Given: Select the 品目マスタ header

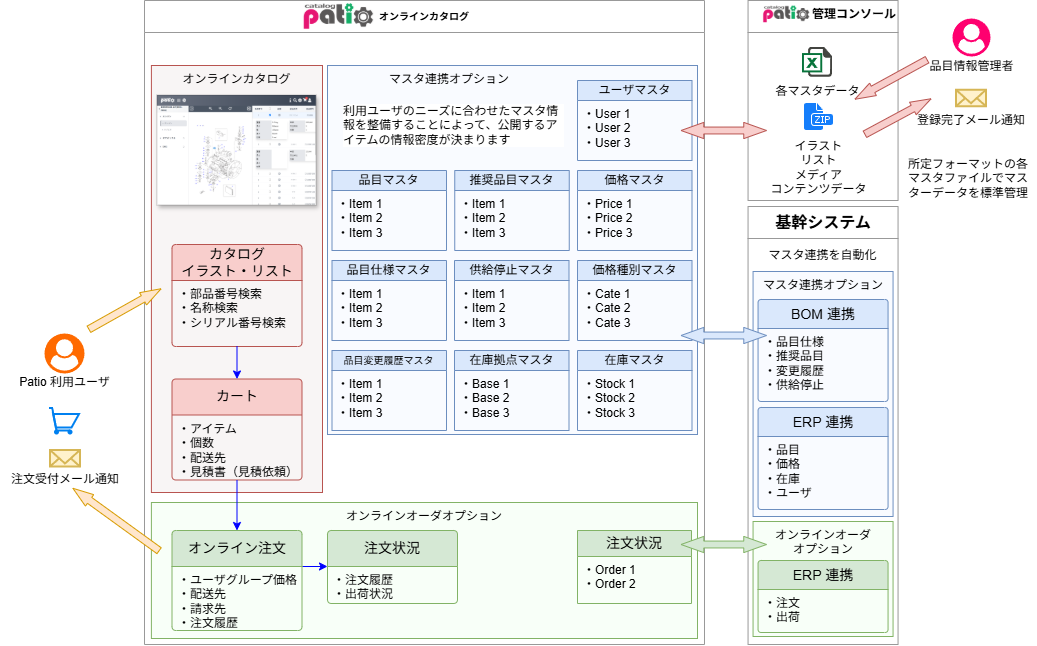Looking at the screenshot, I should 389,180.
